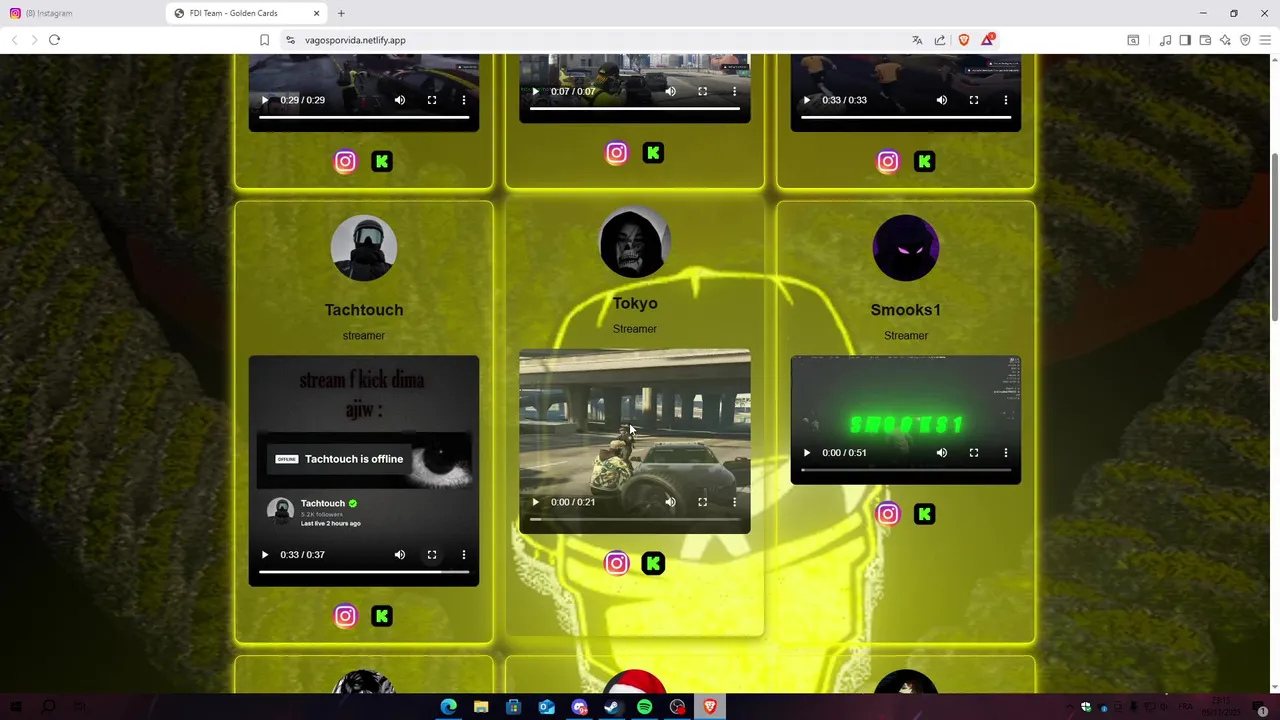Mute the Tokyo video
The width and height of the screenshot is (1280, 720).
[x=671, y=502]
